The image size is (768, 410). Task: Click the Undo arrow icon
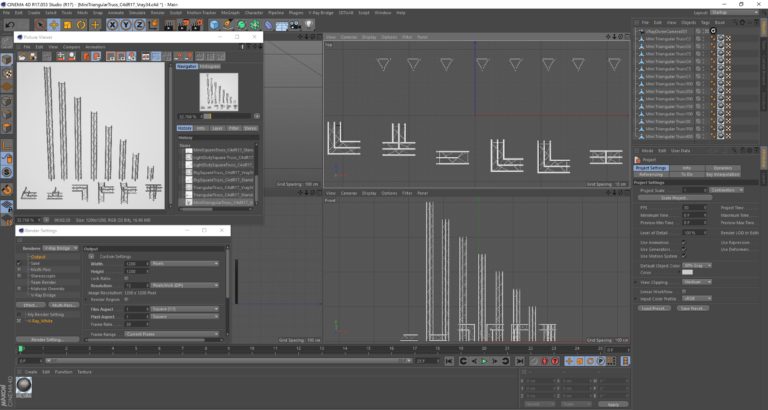tap(9, 25)
